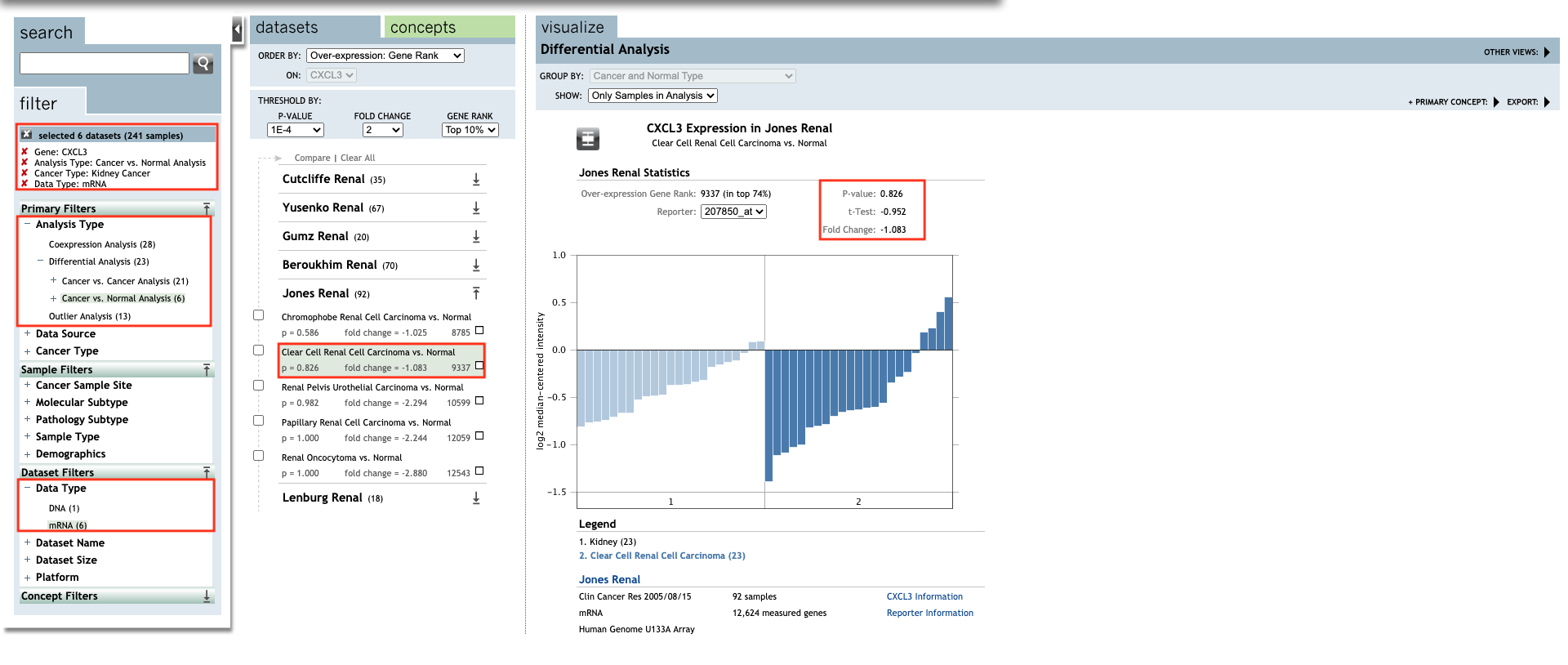Expand the Concept Filters section arrow

click(x=207, y=596)
